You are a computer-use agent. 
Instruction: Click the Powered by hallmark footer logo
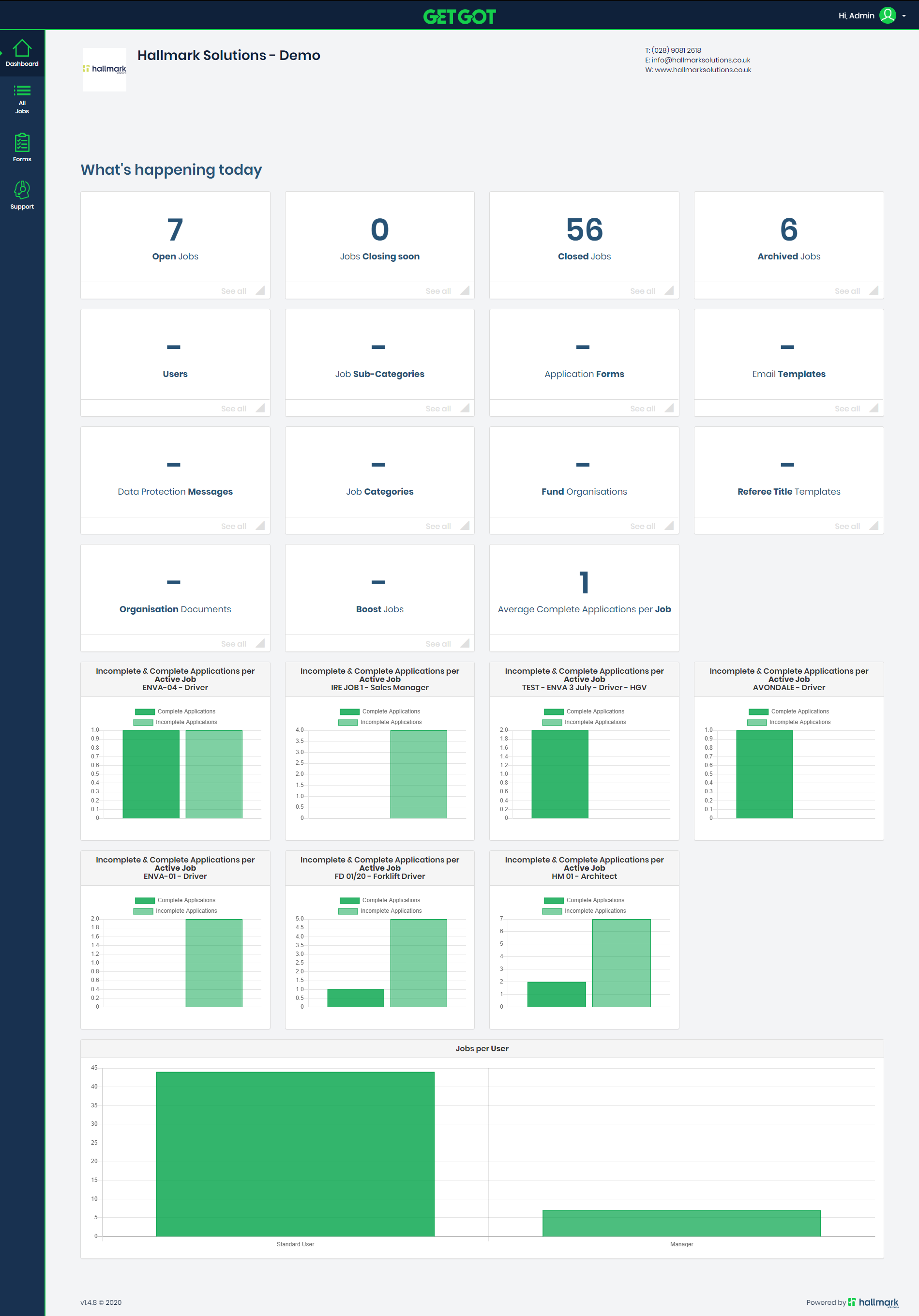click(x=873, y=1302)
